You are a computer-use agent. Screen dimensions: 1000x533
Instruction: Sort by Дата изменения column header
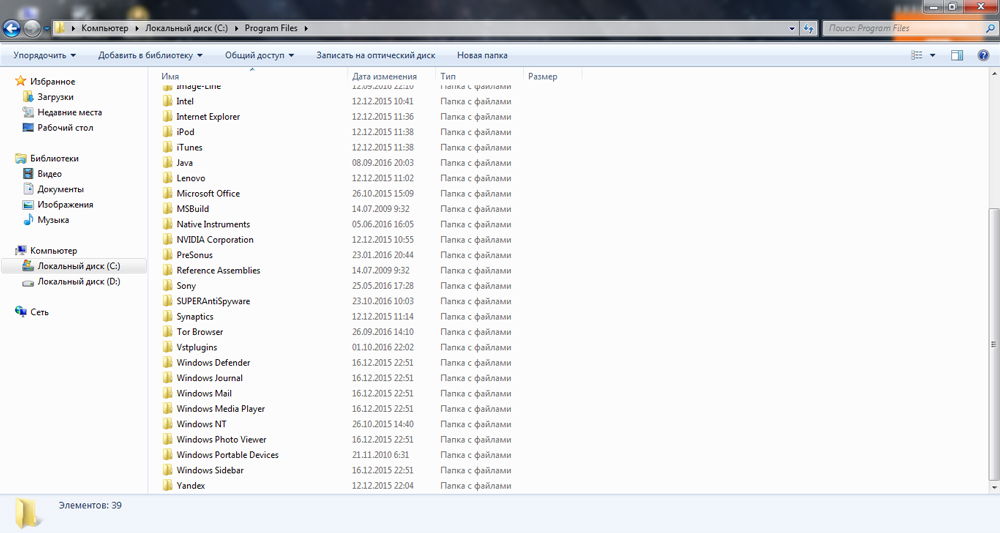click(x=384, y=76)
